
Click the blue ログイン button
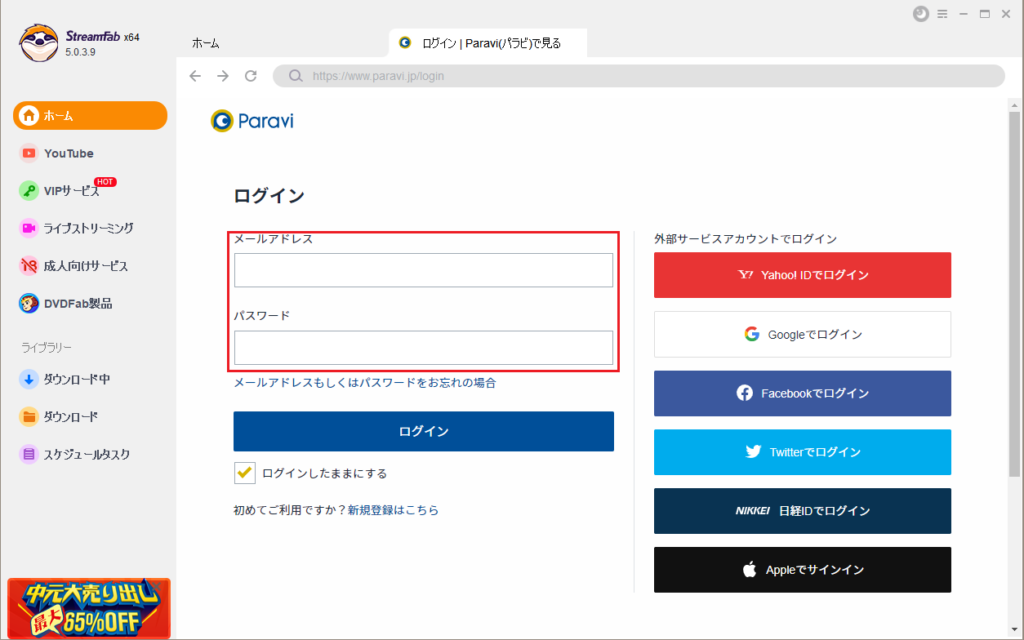424,431
